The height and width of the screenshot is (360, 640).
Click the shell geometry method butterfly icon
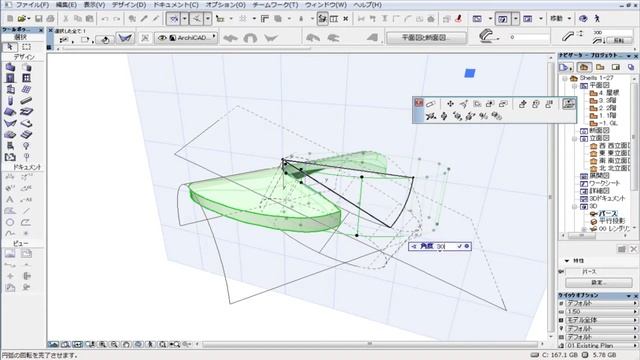click(125, 38)
